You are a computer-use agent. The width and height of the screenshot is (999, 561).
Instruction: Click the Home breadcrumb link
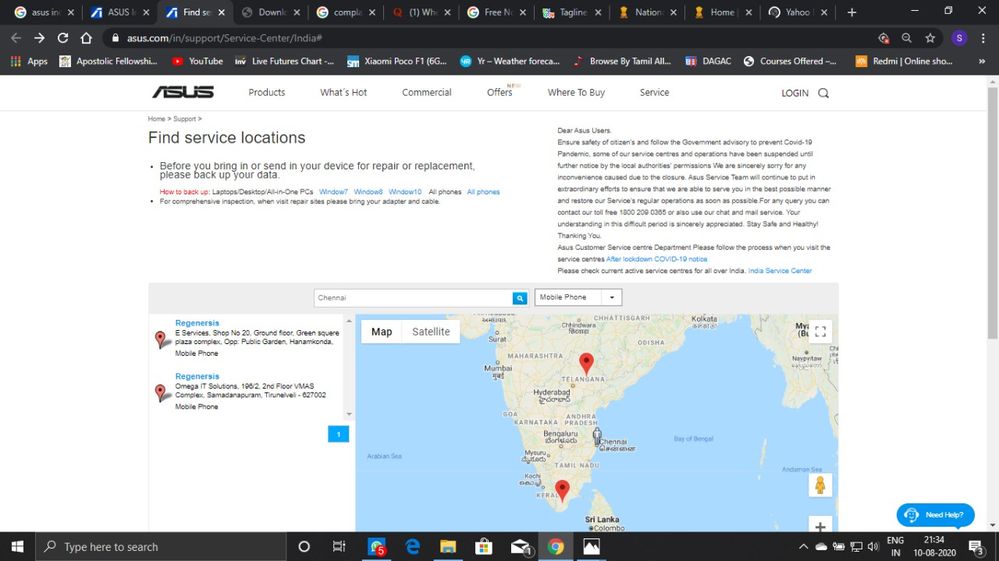point(156,119)
